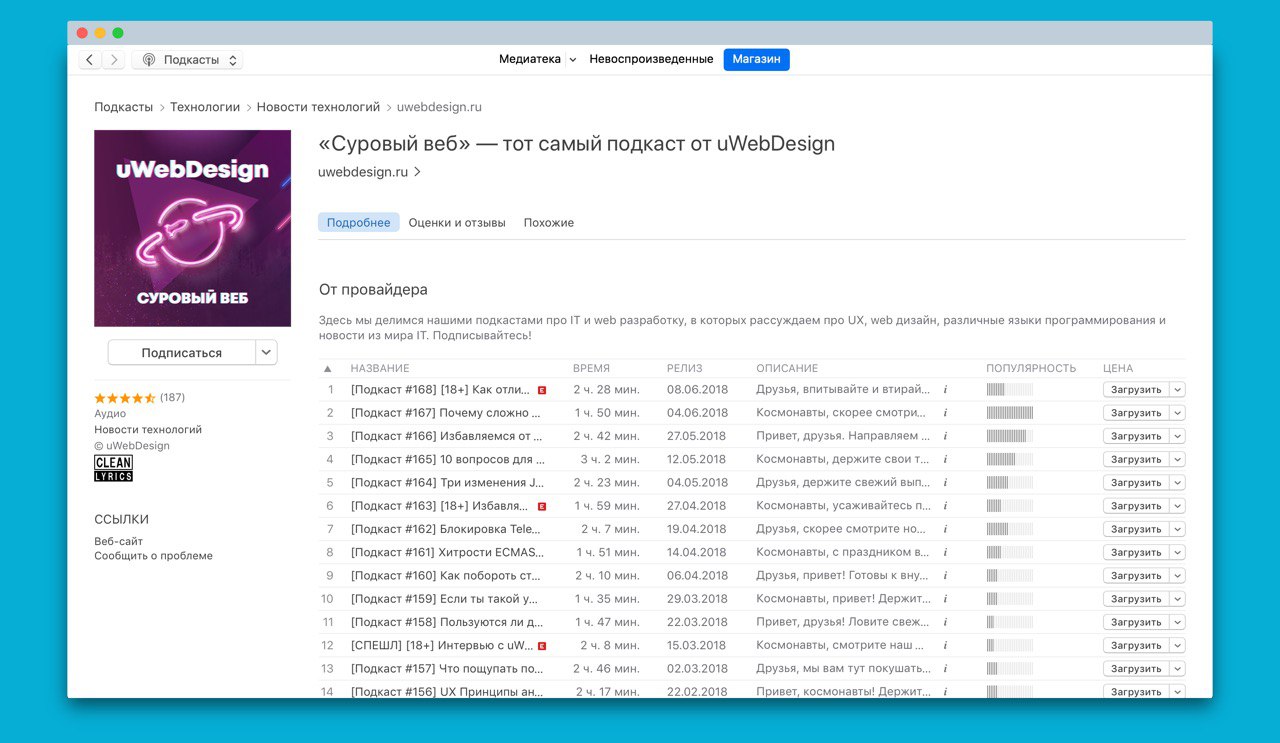Open uwebdesign.ru provider link under title

tap(369, 172)
